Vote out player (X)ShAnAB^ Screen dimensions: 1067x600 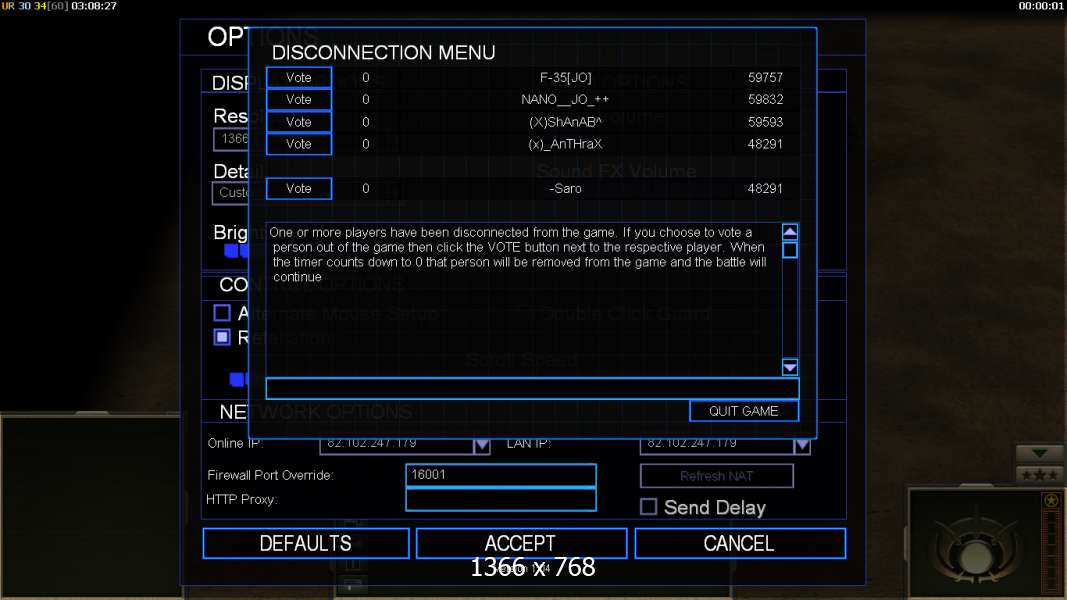(299, 122)
